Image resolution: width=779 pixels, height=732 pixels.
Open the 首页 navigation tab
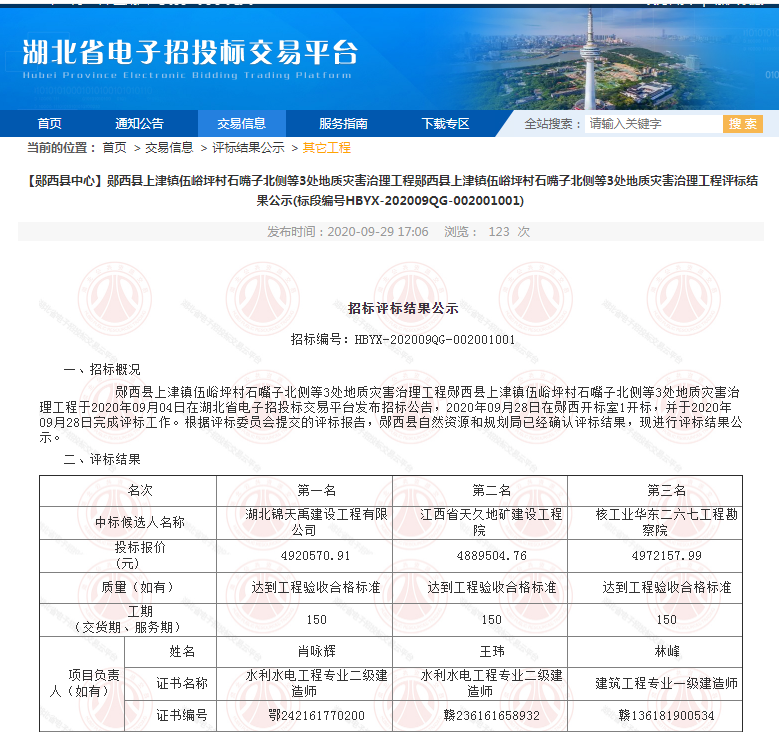coord(49,124)
